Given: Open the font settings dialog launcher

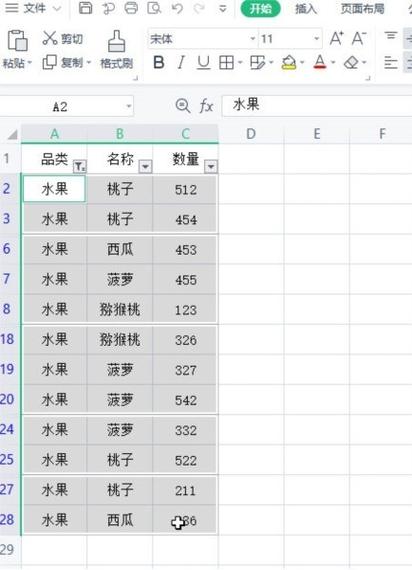Looking at the screenshot, I should [x=368, y=78].
